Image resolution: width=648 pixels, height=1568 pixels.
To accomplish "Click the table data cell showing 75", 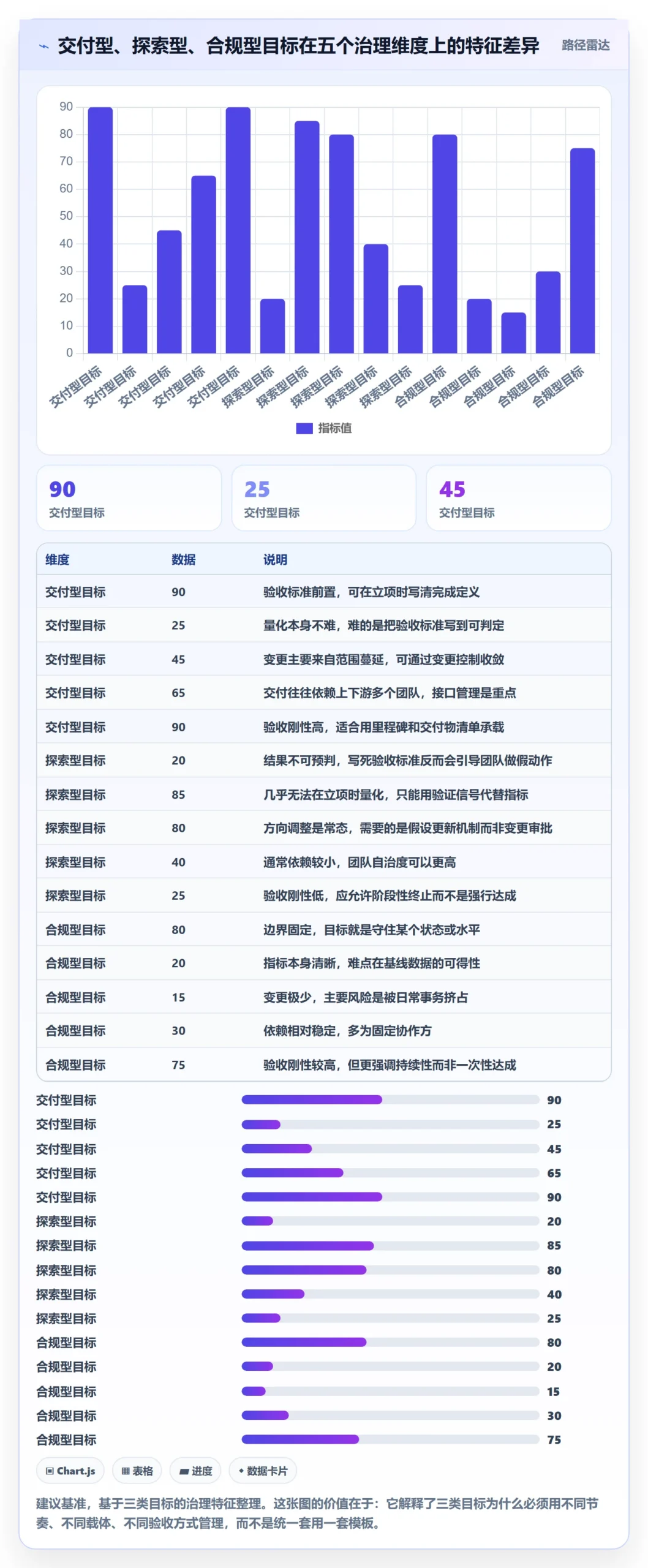I will (x=178, y=1065).
